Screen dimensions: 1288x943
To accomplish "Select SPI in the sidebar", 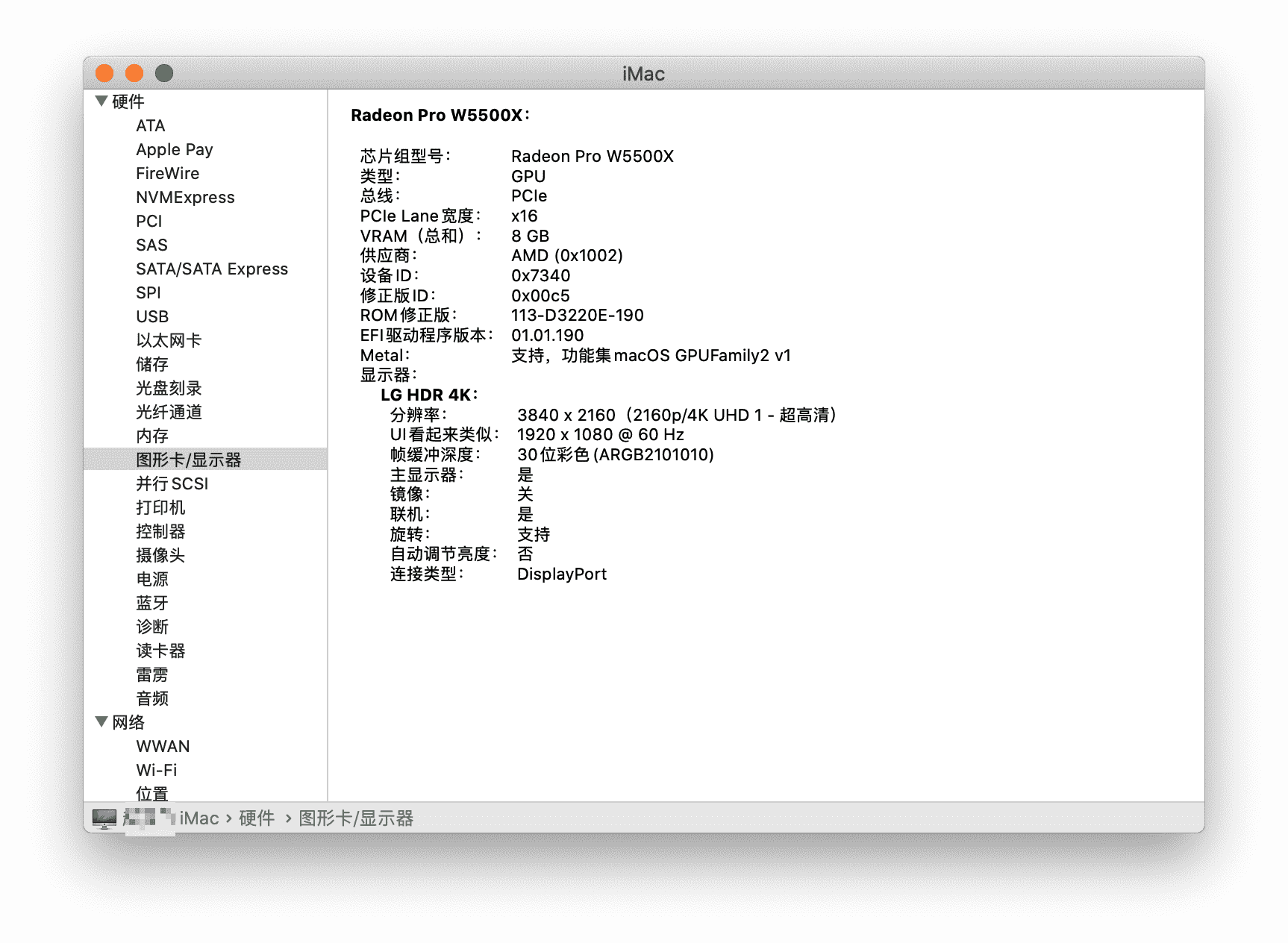I will click(x=148, y=293).
